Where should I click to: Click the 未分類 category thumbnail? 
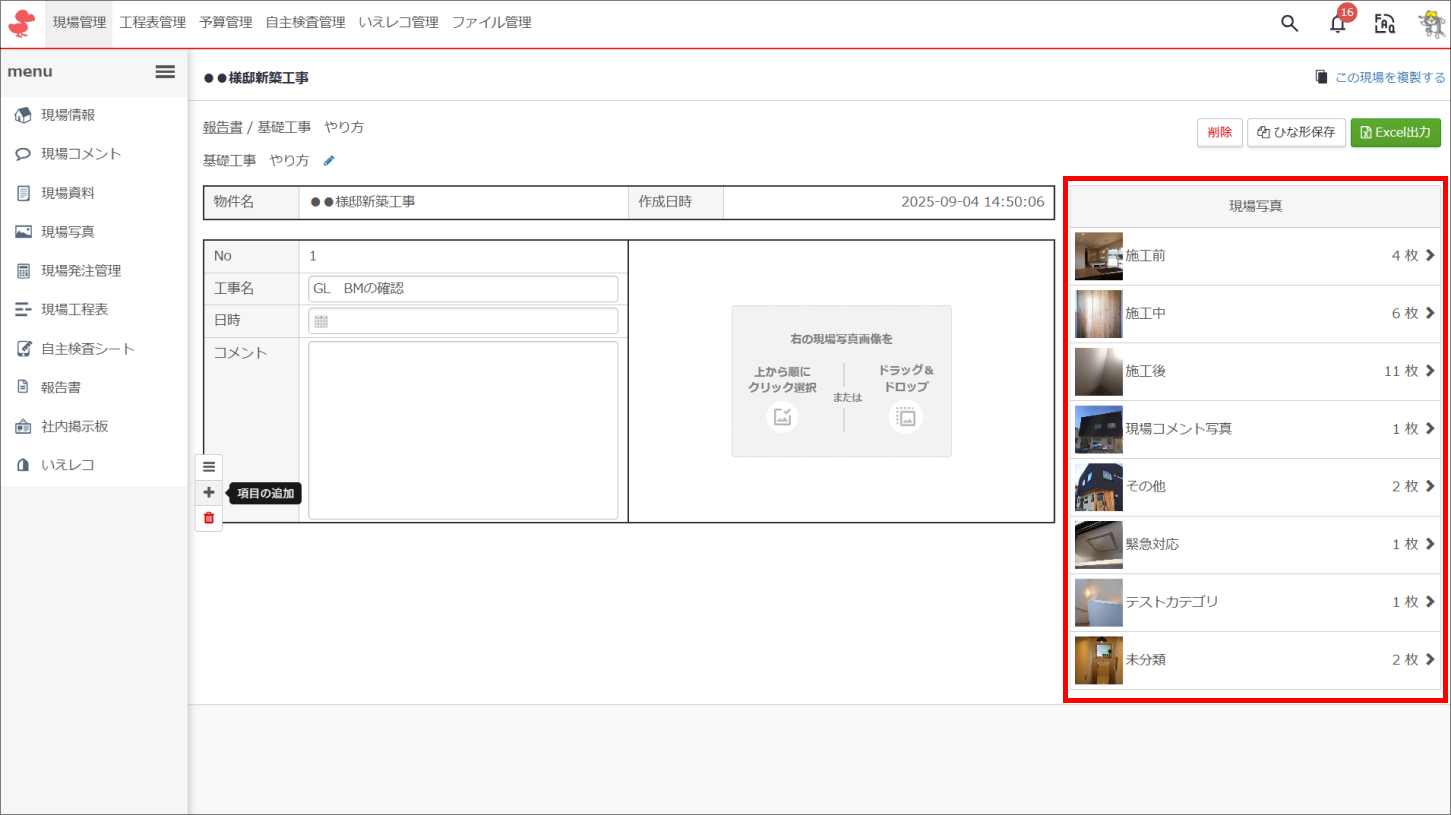[1098, 660]
